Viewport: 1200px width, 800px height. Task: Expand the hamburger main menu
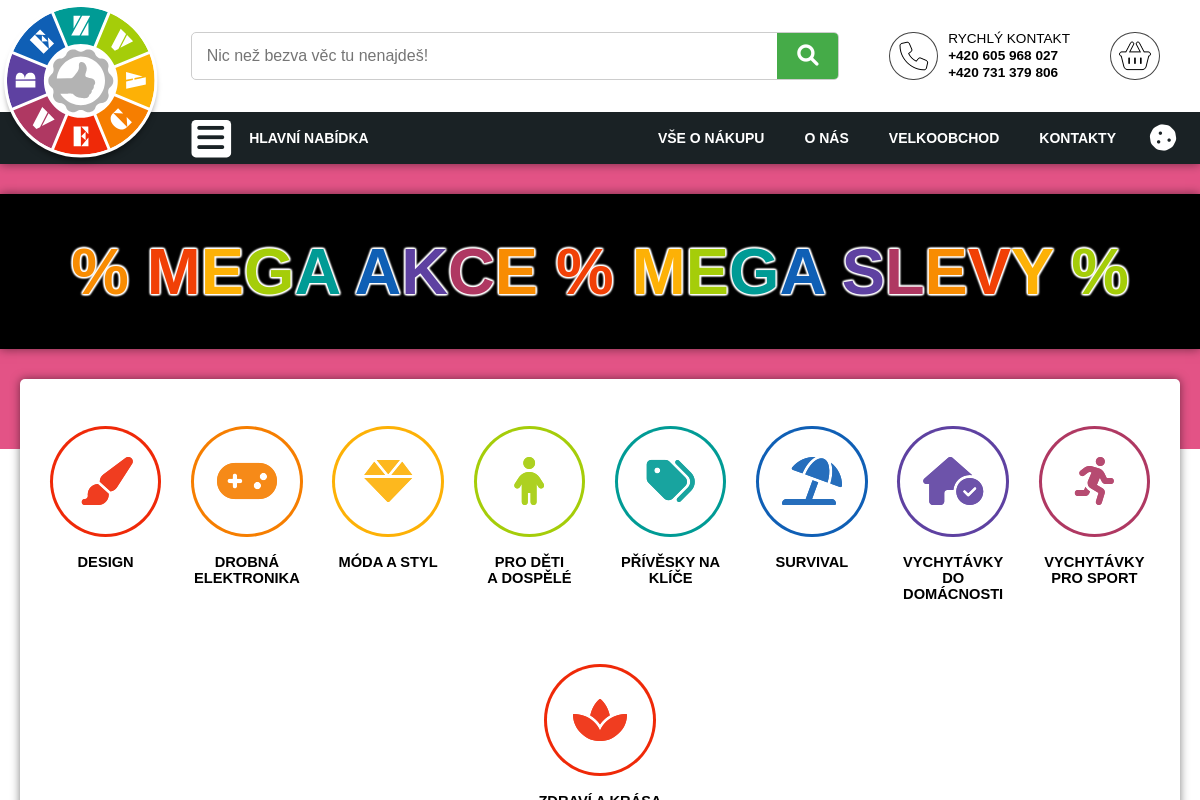211,138
